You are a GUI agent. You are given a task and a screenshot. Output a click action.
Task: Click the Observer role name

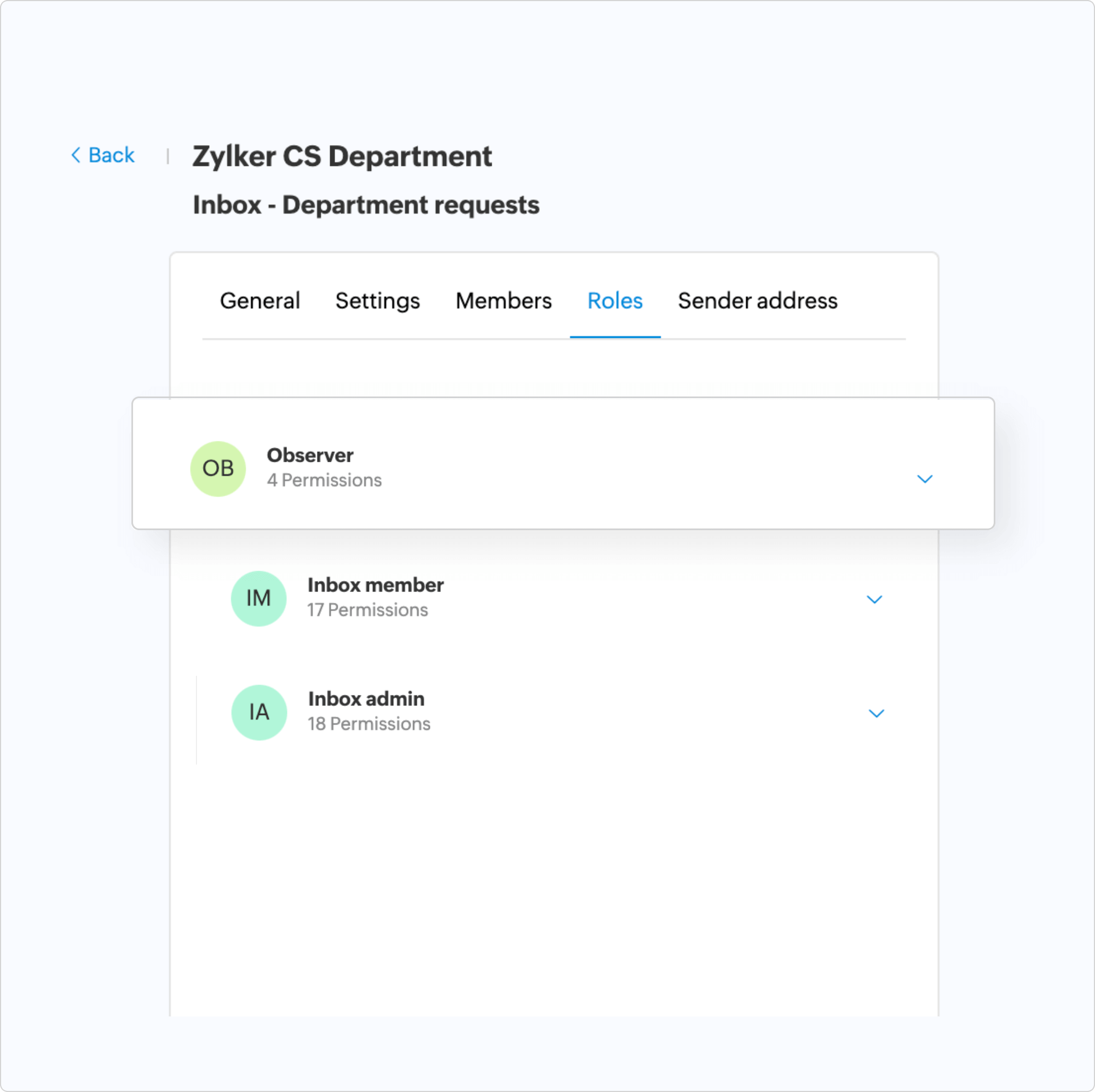pos(310,455)
